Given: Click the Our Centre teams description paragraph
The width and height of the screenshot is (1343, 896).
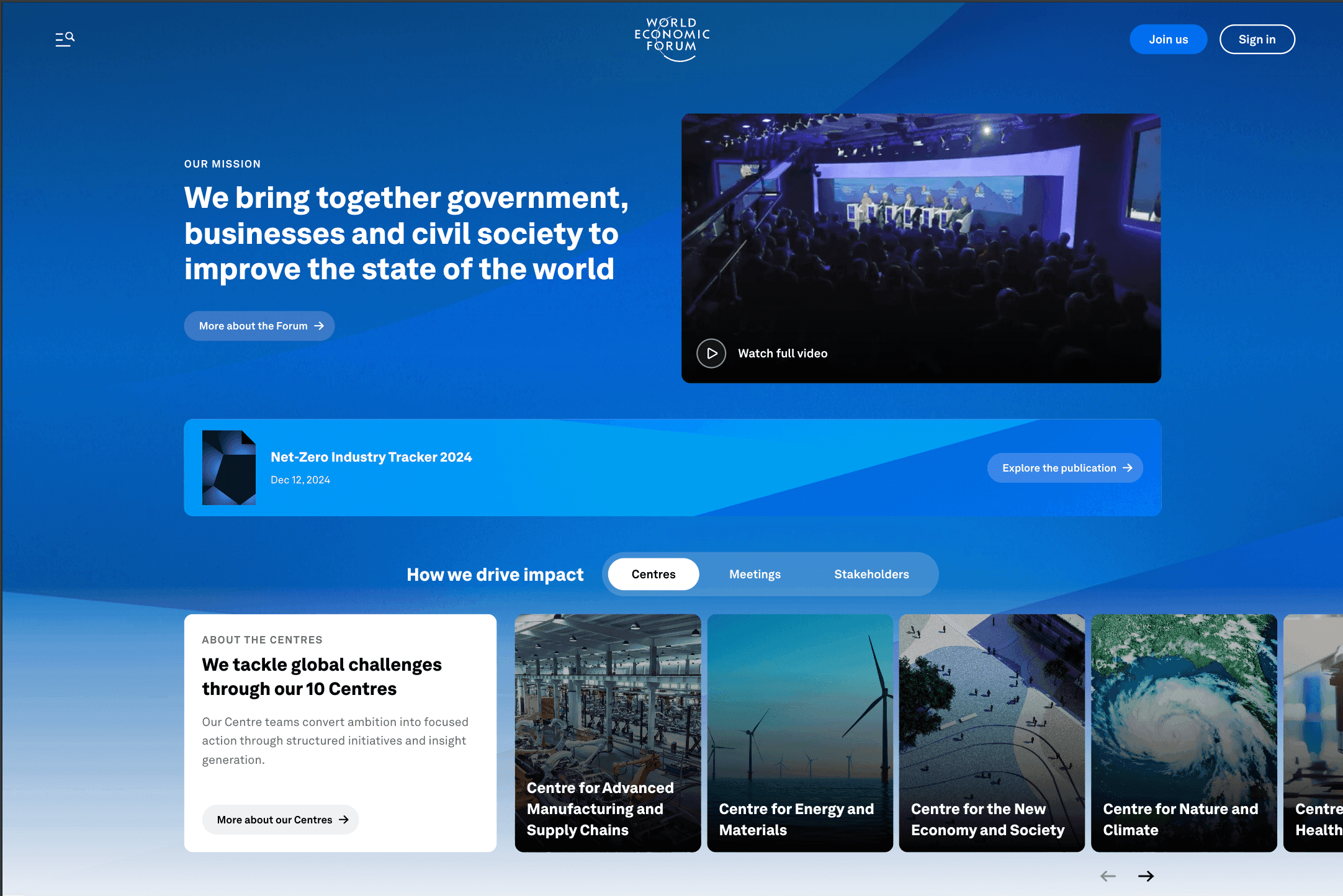Looking at the screenshot, I should pyautogui.click(x=335, y=741).
